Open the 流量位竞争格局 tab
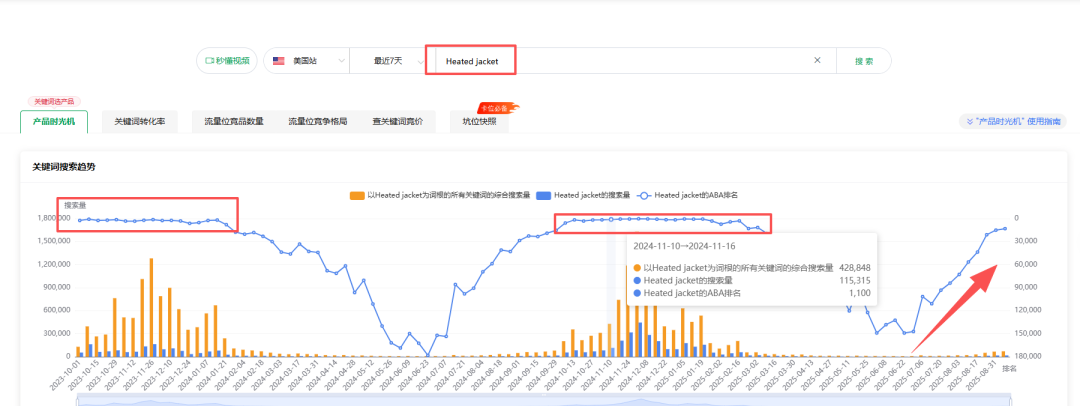 click(318, 121)
